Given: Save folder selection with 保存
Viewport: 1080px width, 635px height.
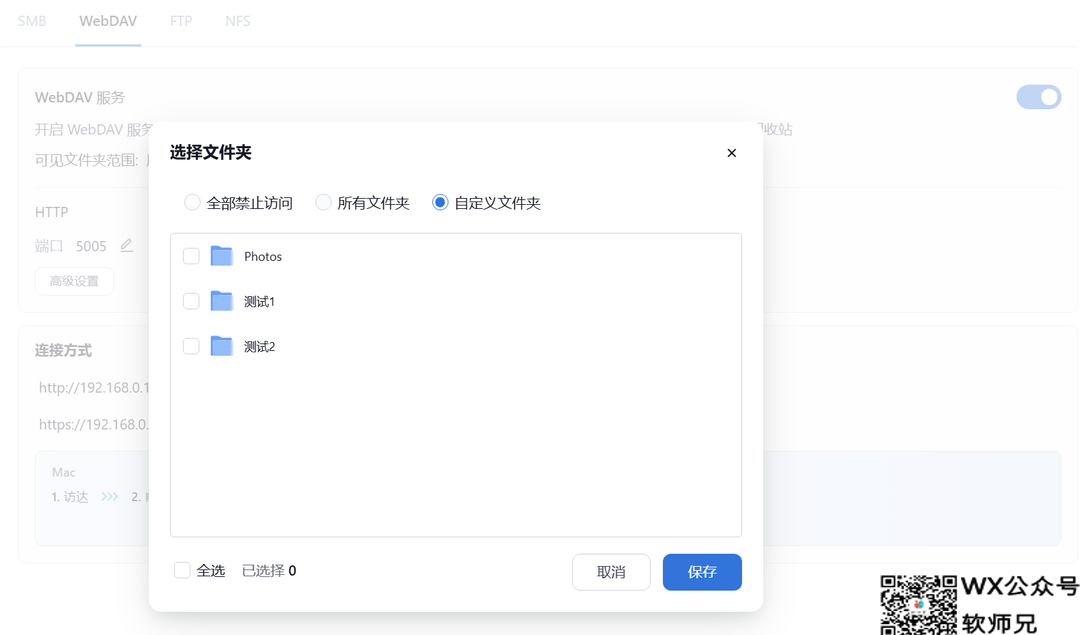Looking at the screenshot, I should 702,572.
